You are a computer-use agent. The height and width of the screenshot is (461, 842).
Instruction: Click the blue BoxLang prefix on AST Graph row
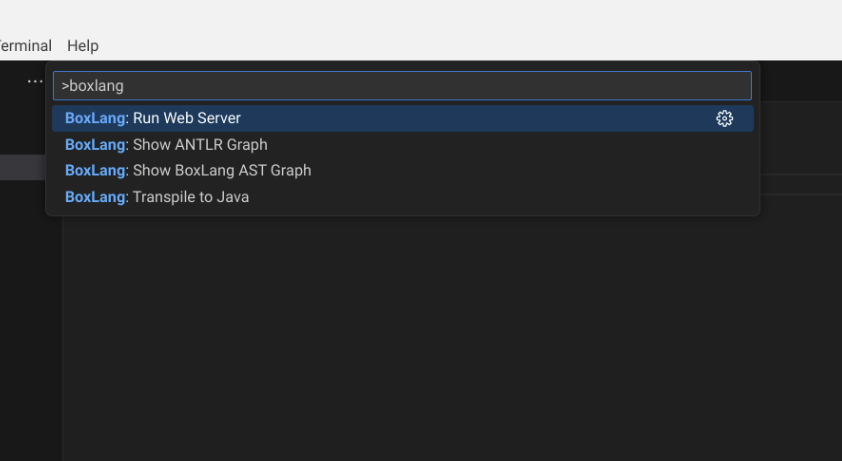coord(95,171)
